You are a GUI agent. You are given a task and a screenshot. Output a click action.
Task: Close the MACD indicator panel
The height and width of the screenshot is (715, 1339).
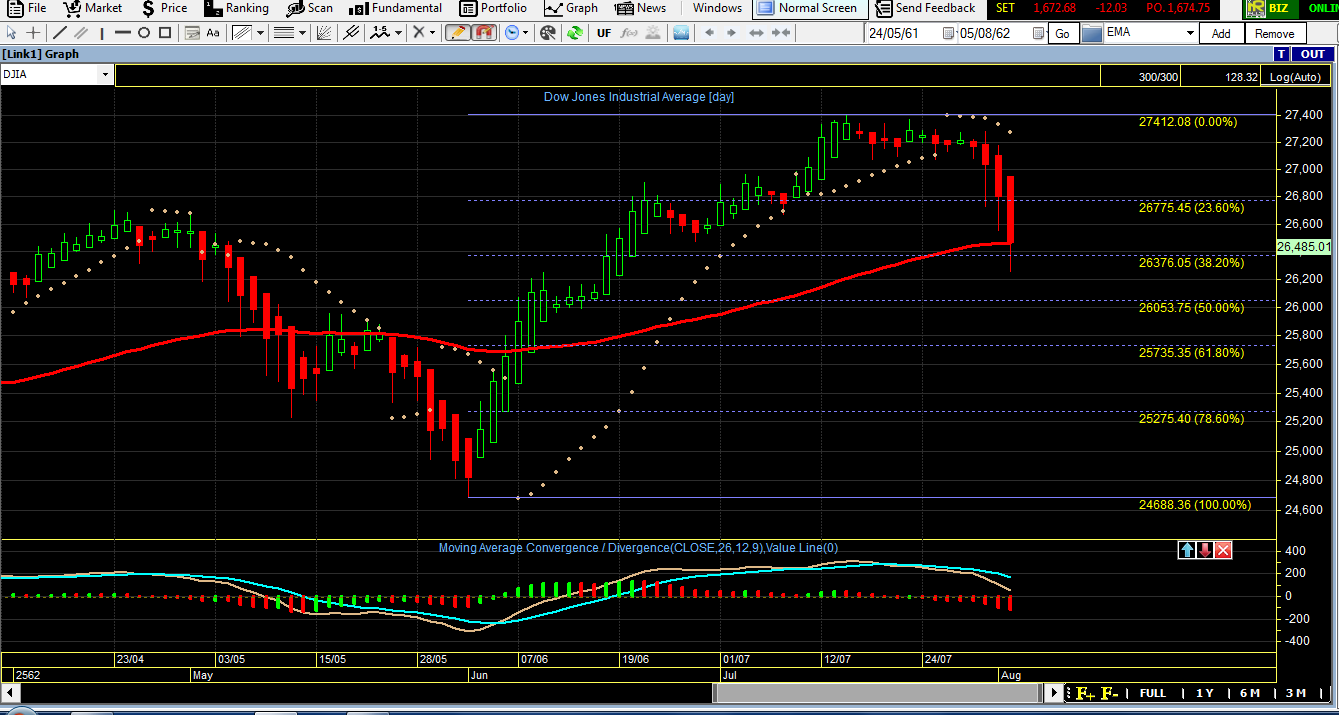pyautogui.click(x=1223, y=549)
